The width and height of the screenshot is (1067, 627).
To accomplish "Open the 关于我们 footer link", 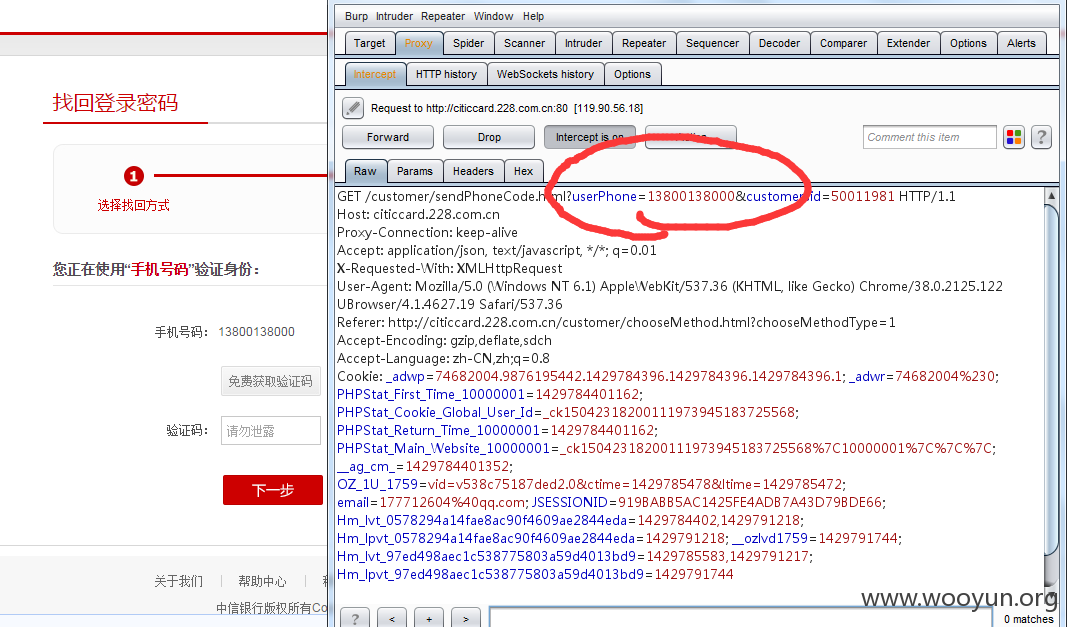I will pos(178,581).
